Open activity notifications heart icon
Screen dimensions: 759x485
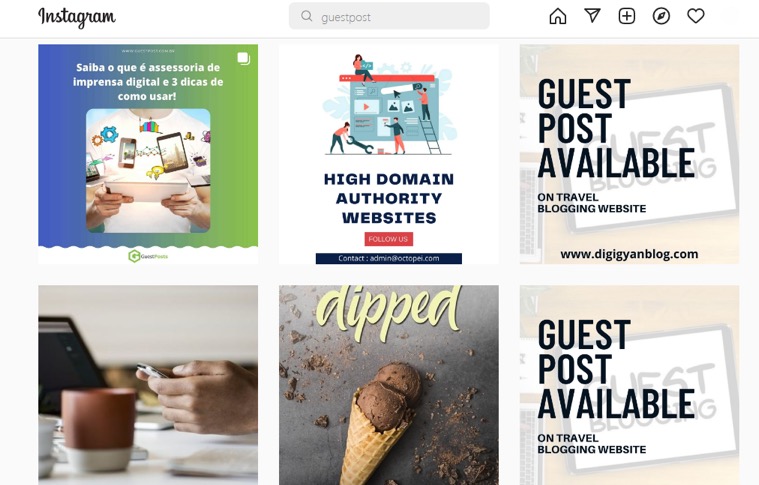(696, 16)
